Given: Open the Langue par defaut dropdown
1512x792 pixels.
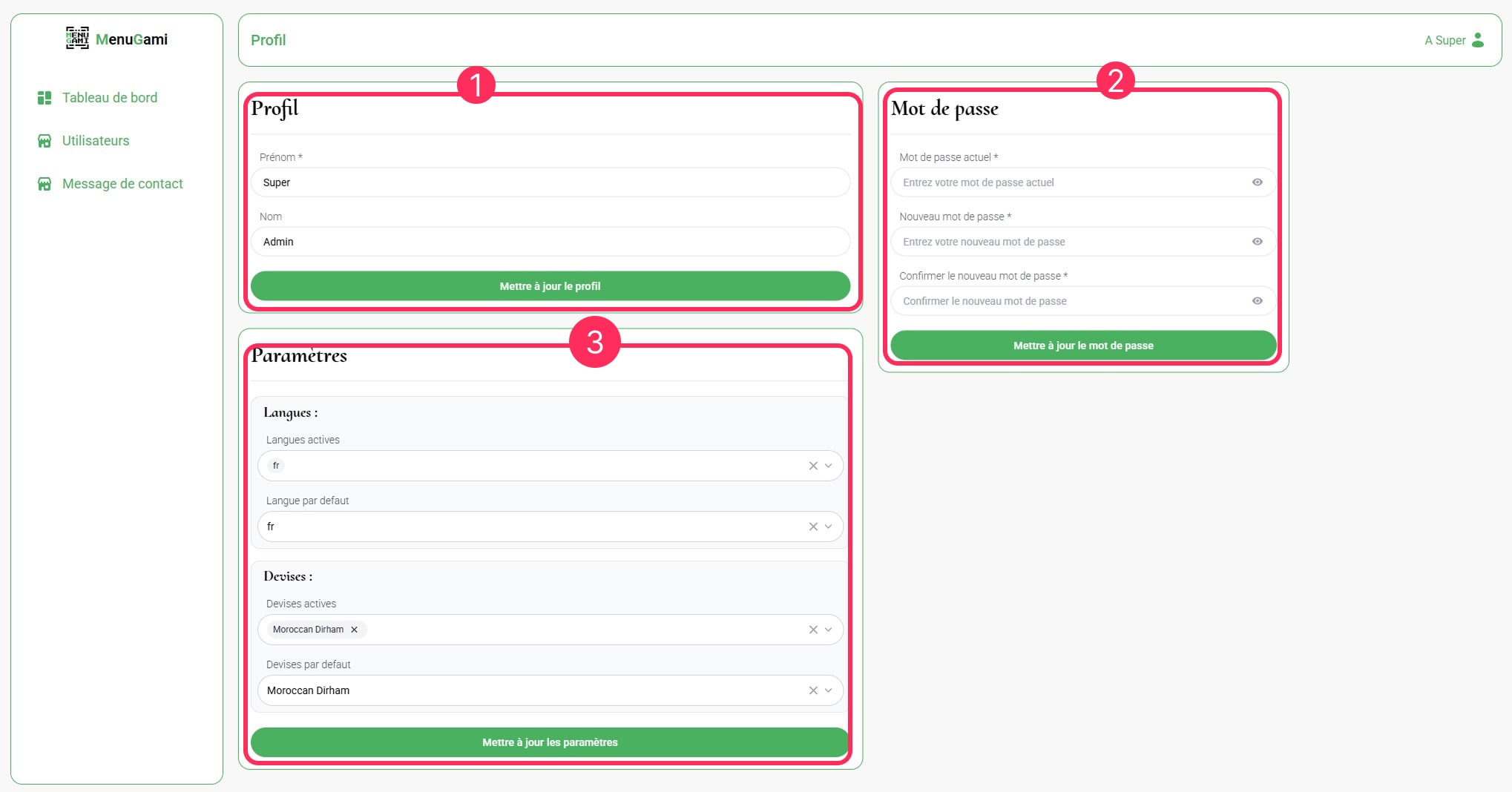Looking at the screenshot, I should 829,527.
